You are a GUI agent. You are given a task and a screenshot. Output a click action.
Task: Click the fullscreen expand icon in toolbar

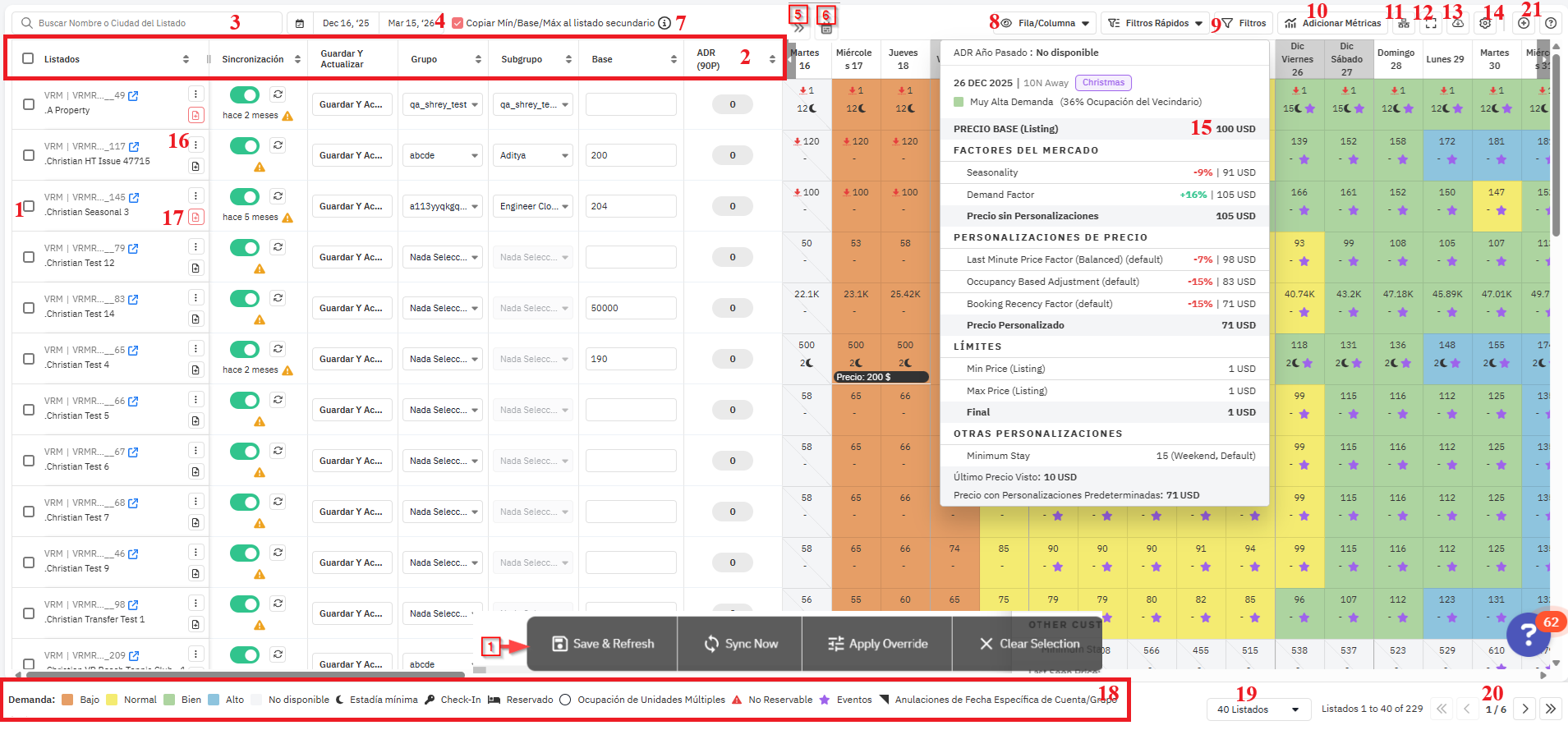pyautogui.click(x=1431, y=24)
